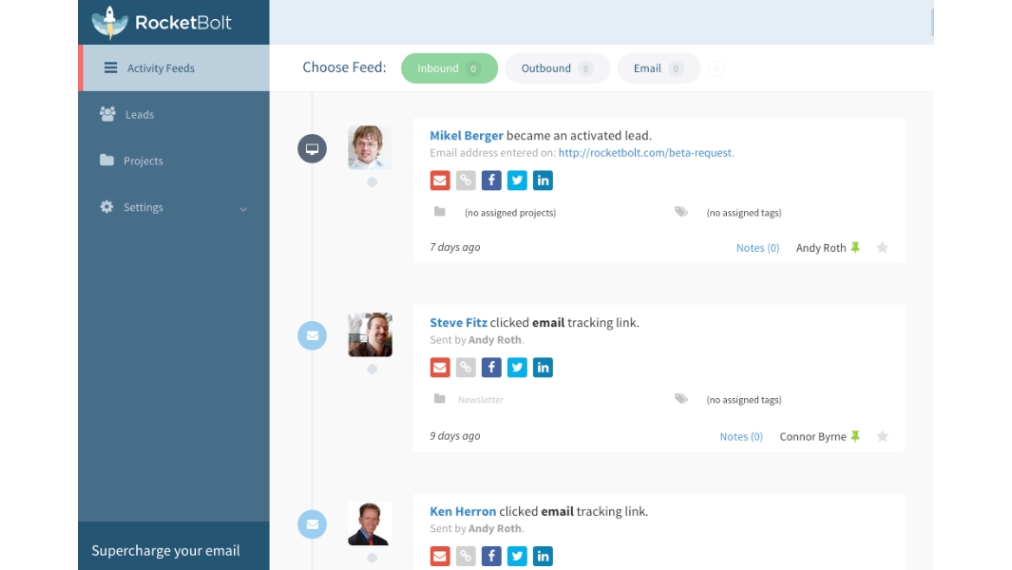The height and width of the screenshot is (570, 1012).
Task: Click the tags icon in Mikel Berger's card
Action: (681, 212)
